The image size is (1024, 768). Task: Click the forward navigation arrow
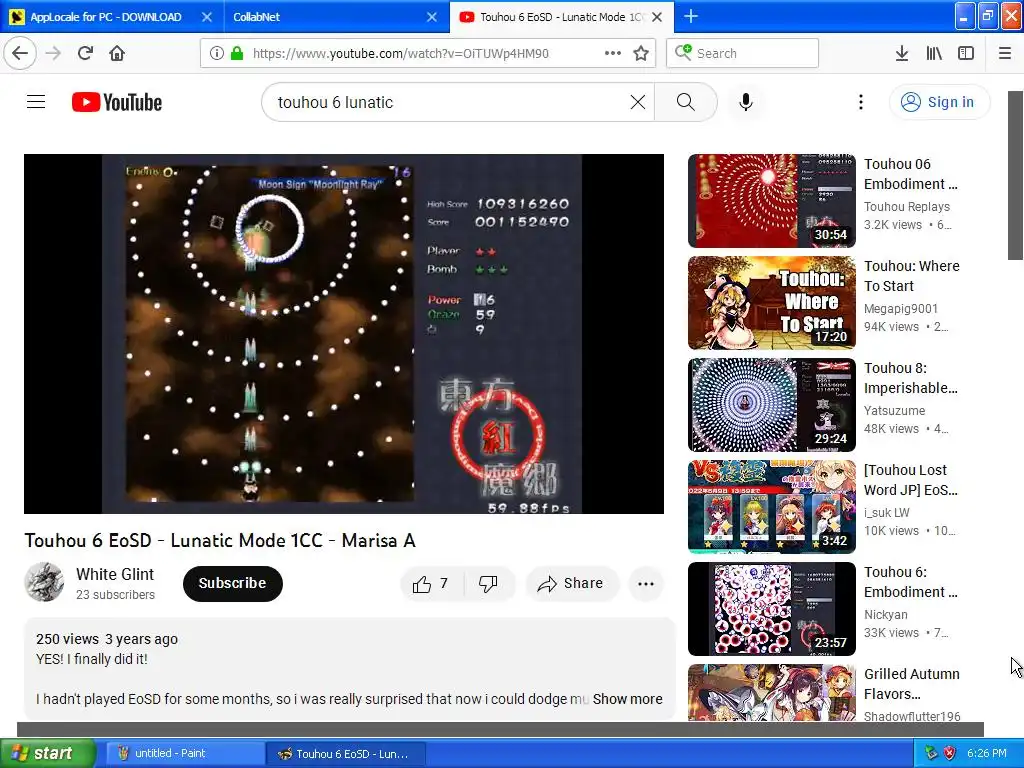(x=53, y=53)
